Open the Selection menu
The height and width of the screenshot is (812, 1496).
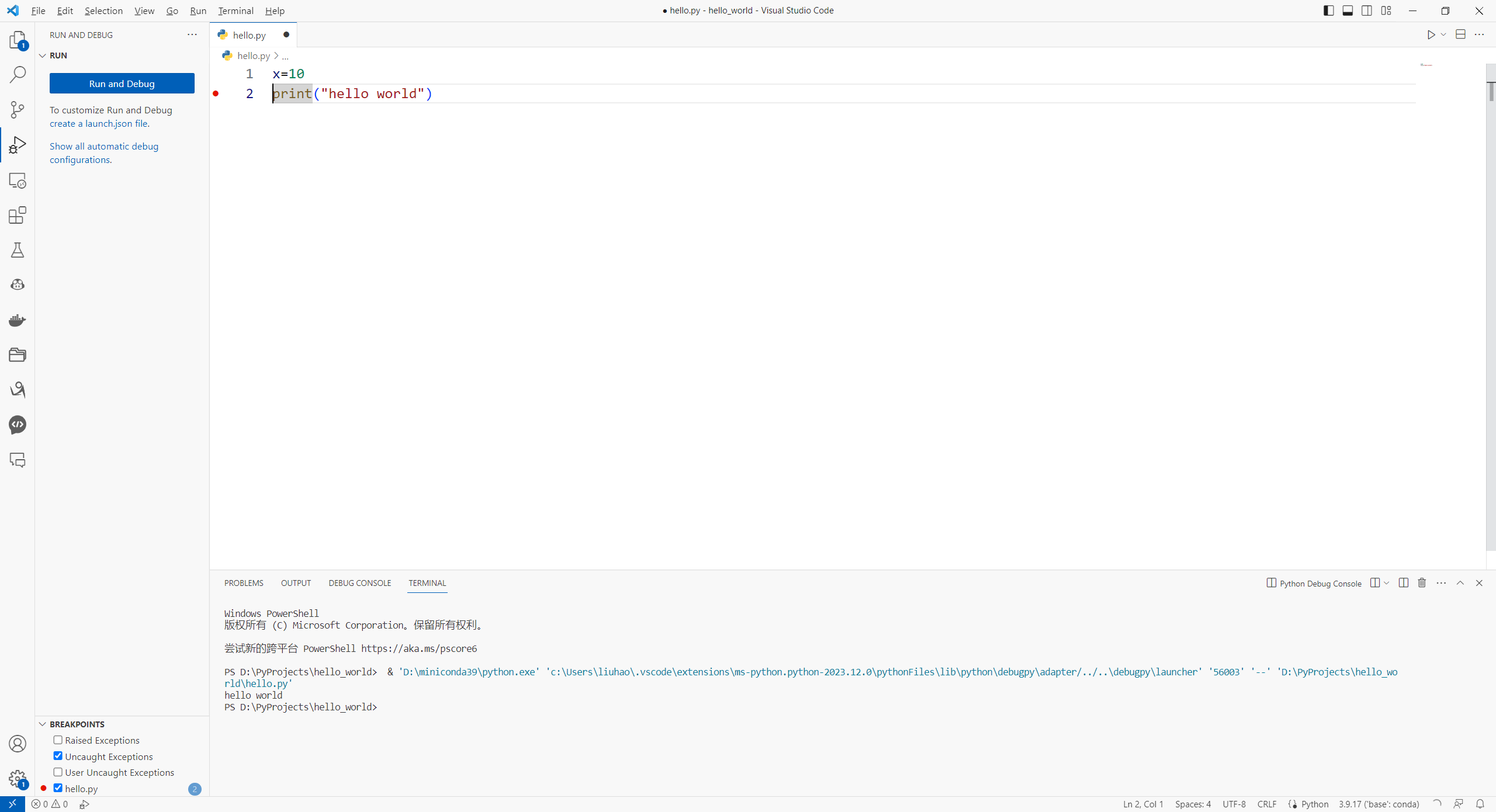(103, 11)
